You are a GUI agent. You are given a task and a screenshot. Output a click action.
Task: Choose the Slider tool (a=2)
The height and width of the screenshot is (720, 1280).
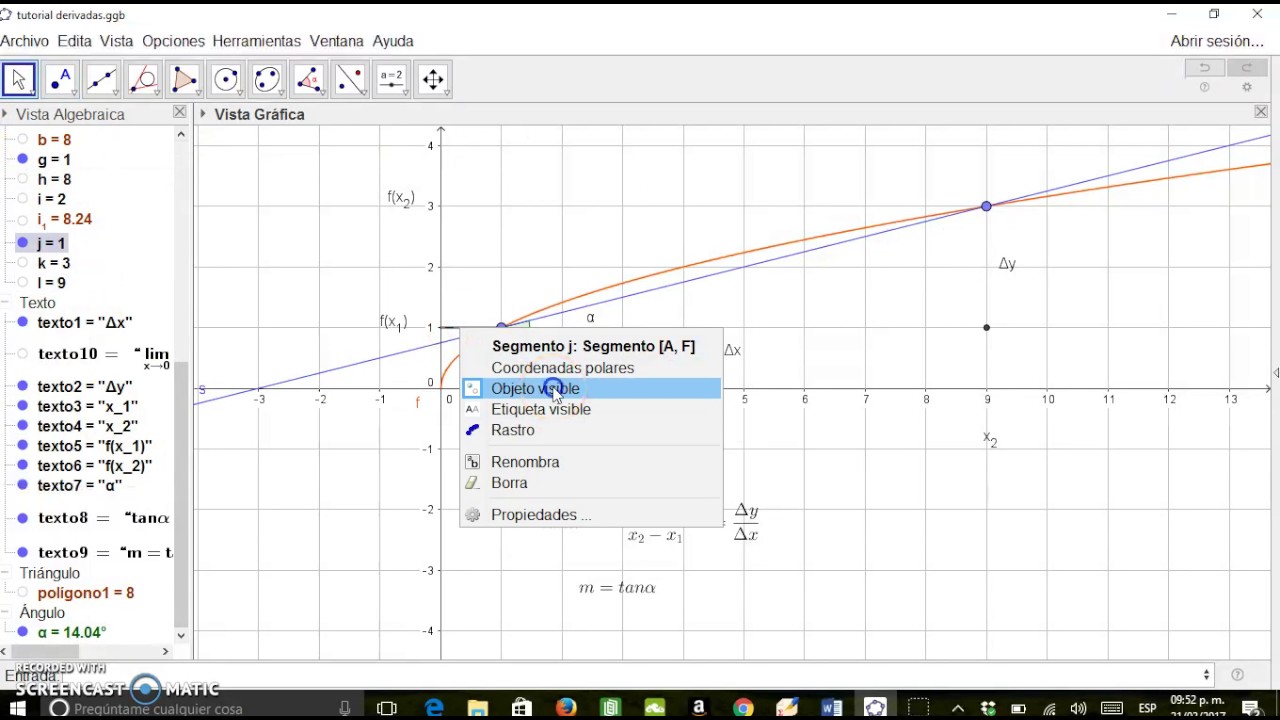(x=391, y=80)
